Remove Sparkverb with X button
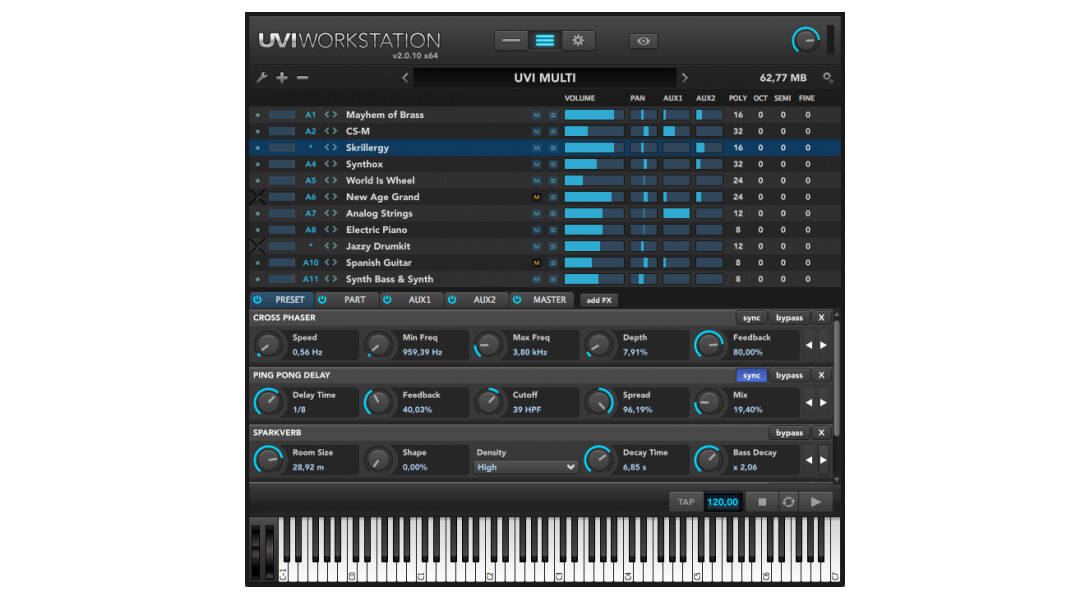1090x600 pixels. click(x=821, y=432)
